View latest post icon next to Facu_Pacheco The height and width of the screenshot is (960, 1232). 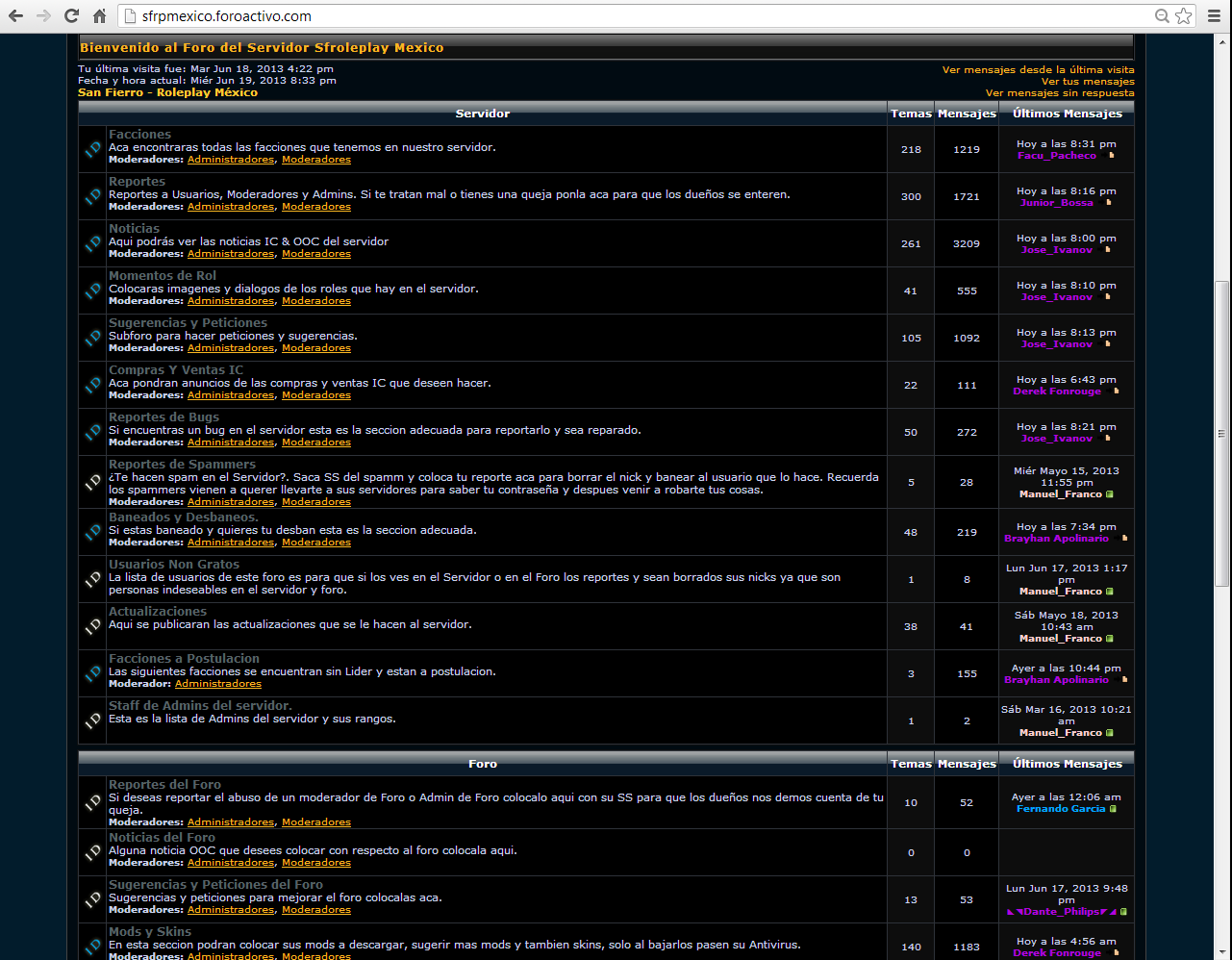[1111, 155]
